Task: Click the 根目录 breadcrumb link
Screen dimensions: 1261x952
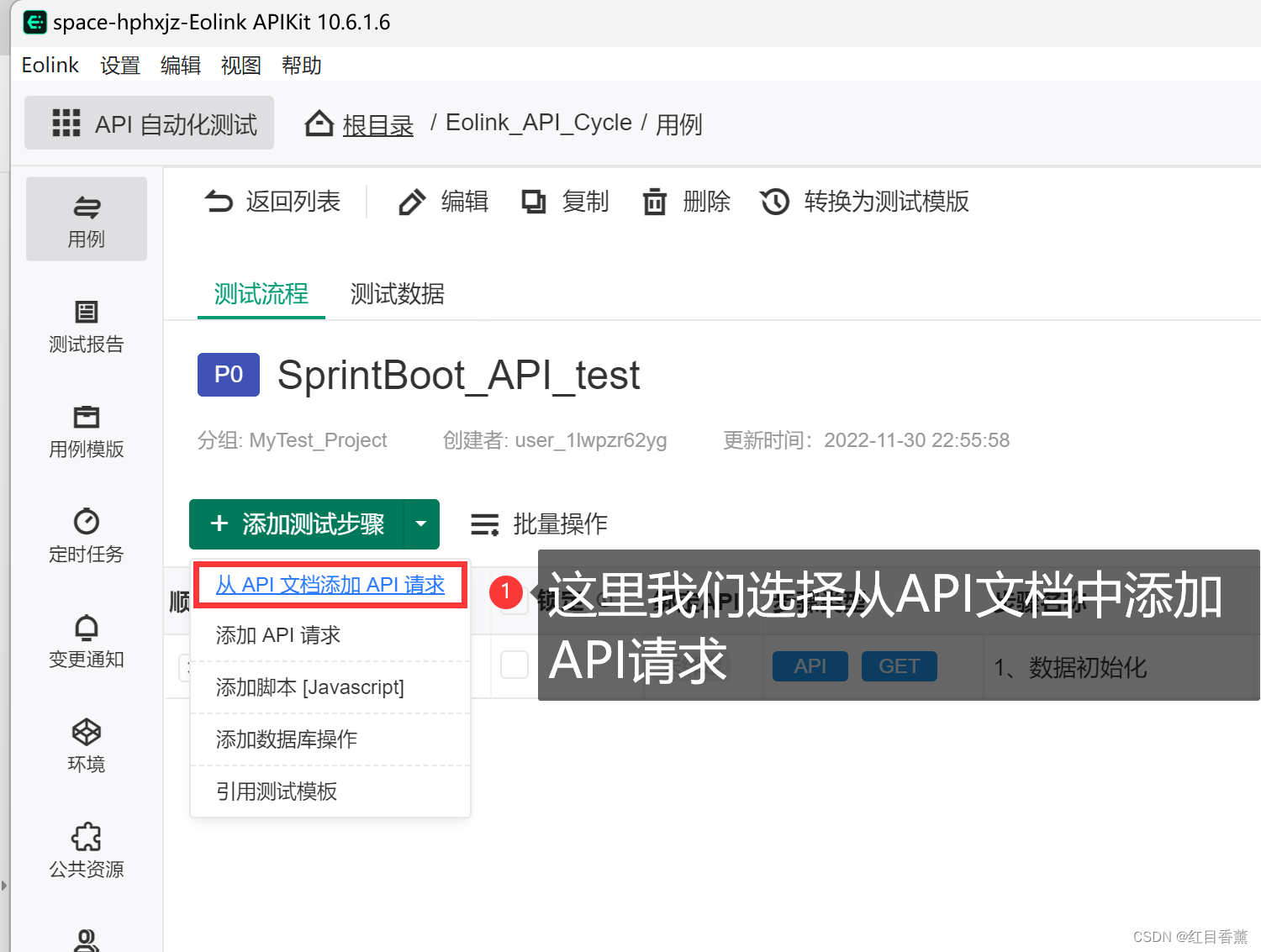Action: click(x=378, y=124)
